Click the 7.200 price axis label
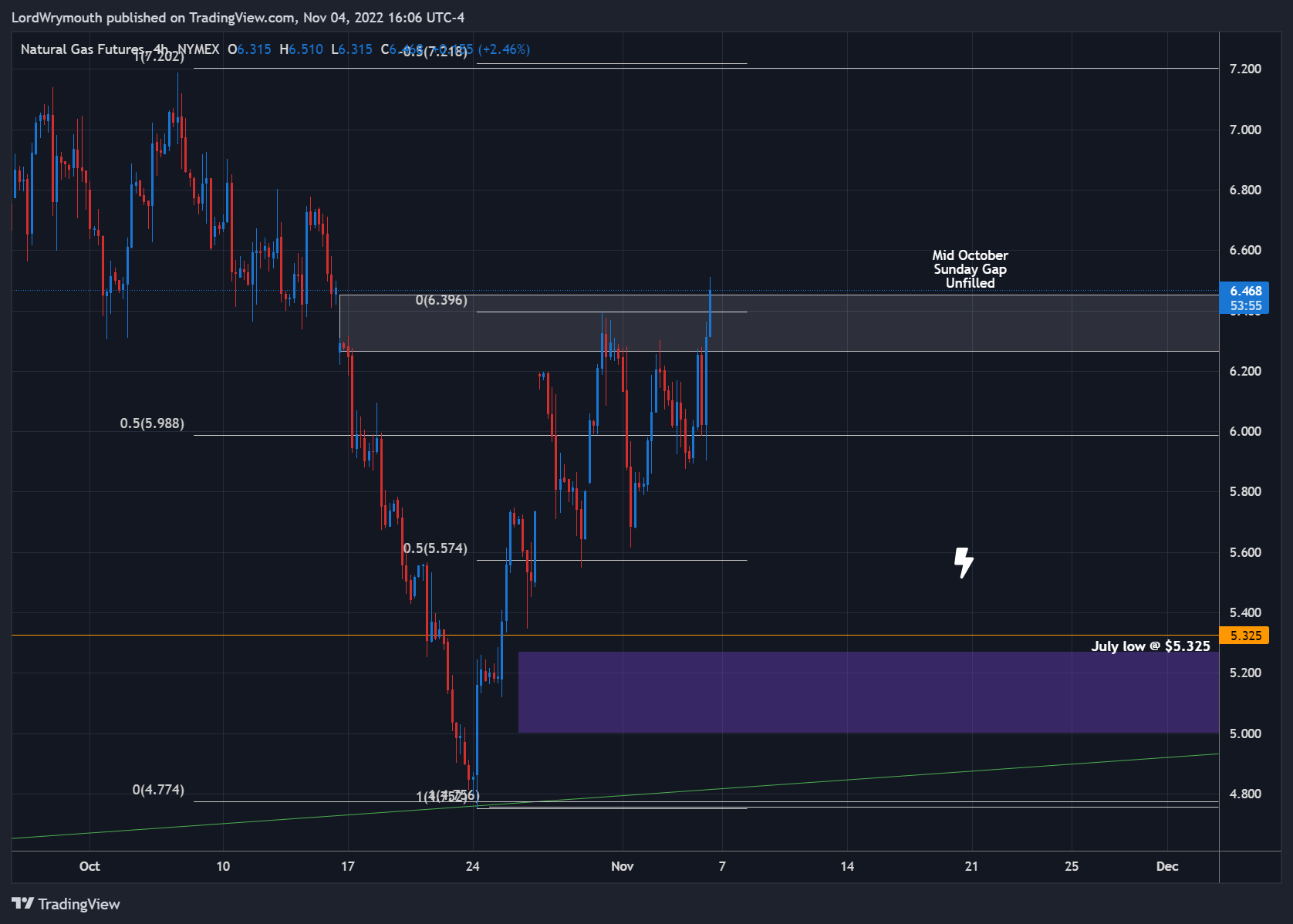The image size is (1293, 924). (x=1245, y=69)
